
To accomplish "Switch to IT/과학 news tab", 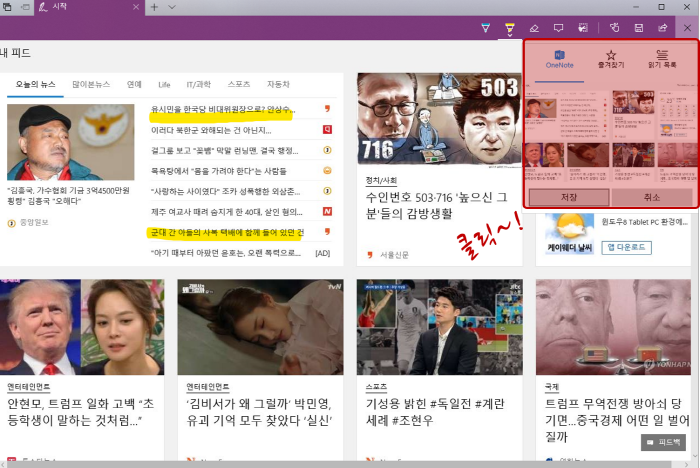I will (199, 84).
